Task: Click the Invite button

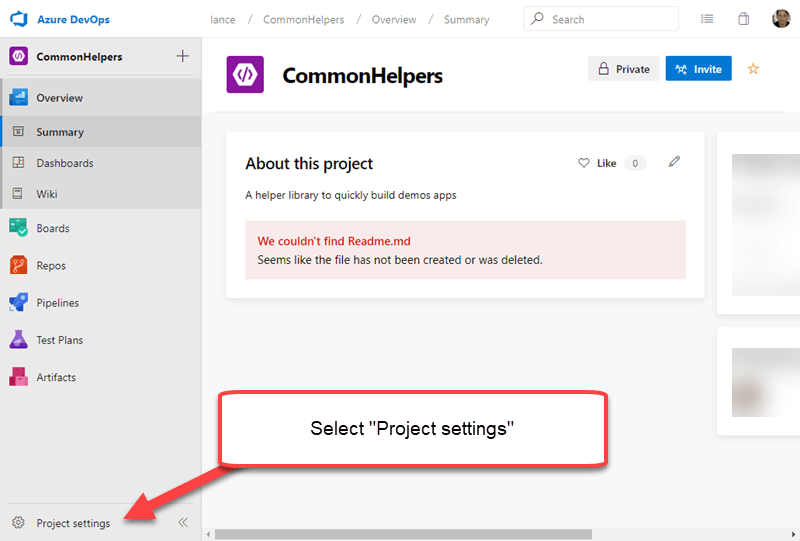Action: point(698,69)
